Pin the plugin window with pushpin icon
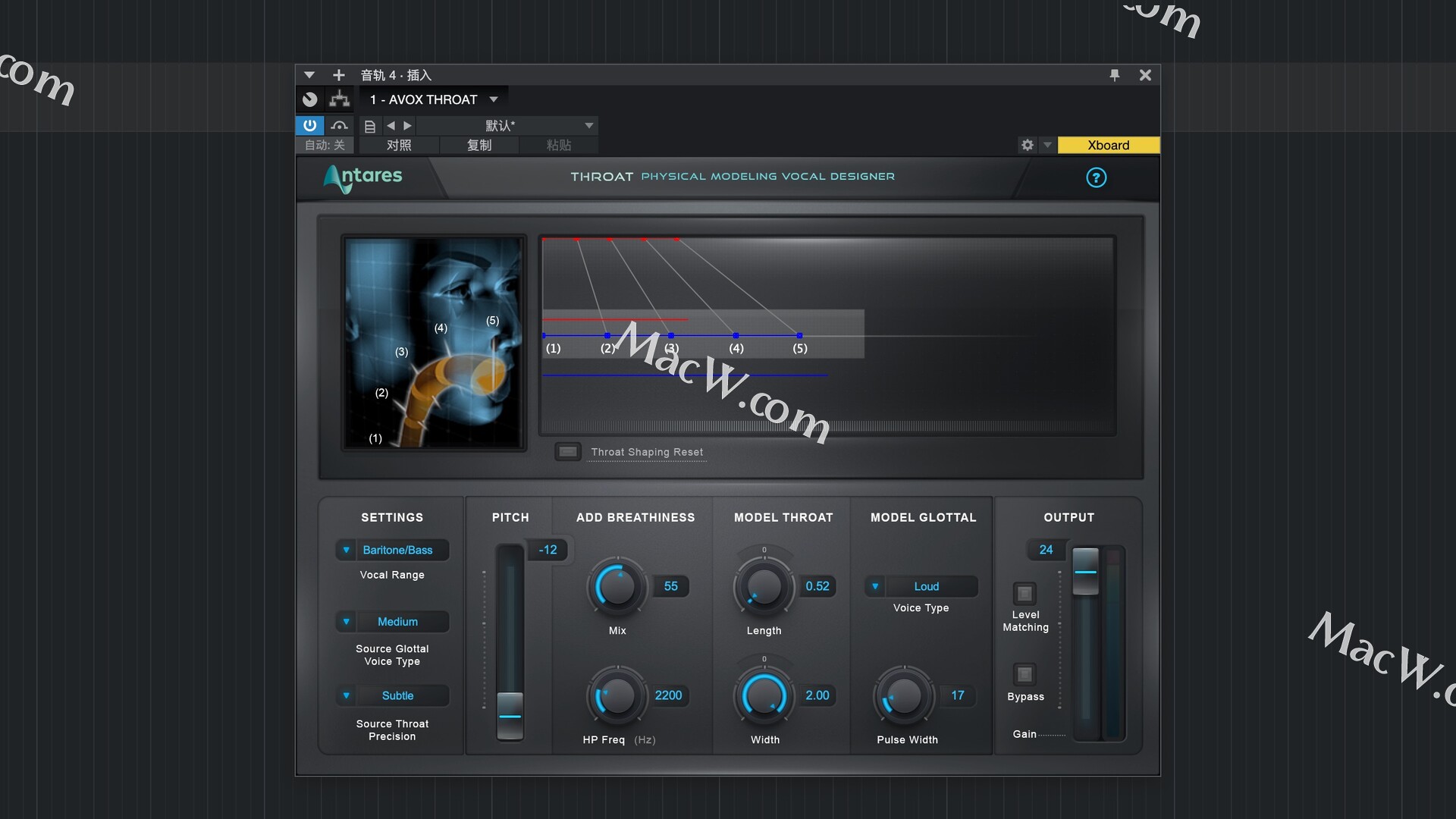1456x819 pixels. coord(1114,75)
